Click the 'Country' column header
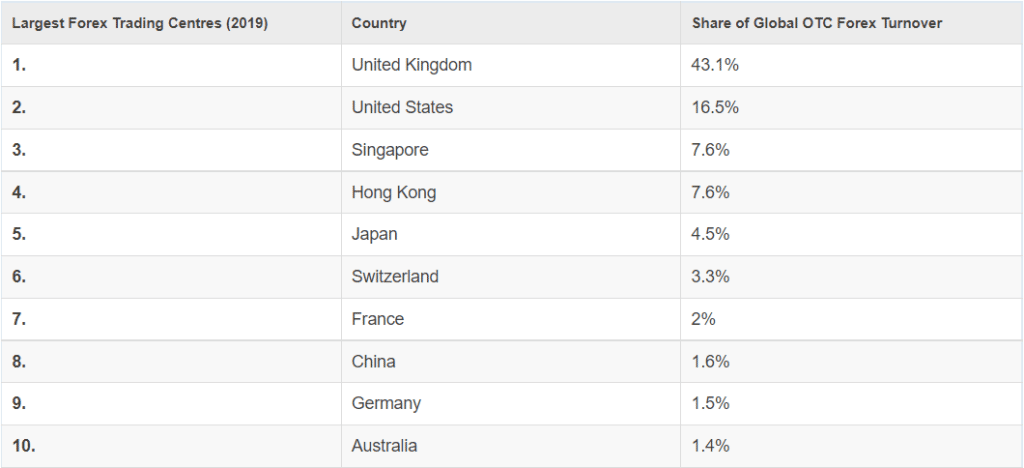 379,23
